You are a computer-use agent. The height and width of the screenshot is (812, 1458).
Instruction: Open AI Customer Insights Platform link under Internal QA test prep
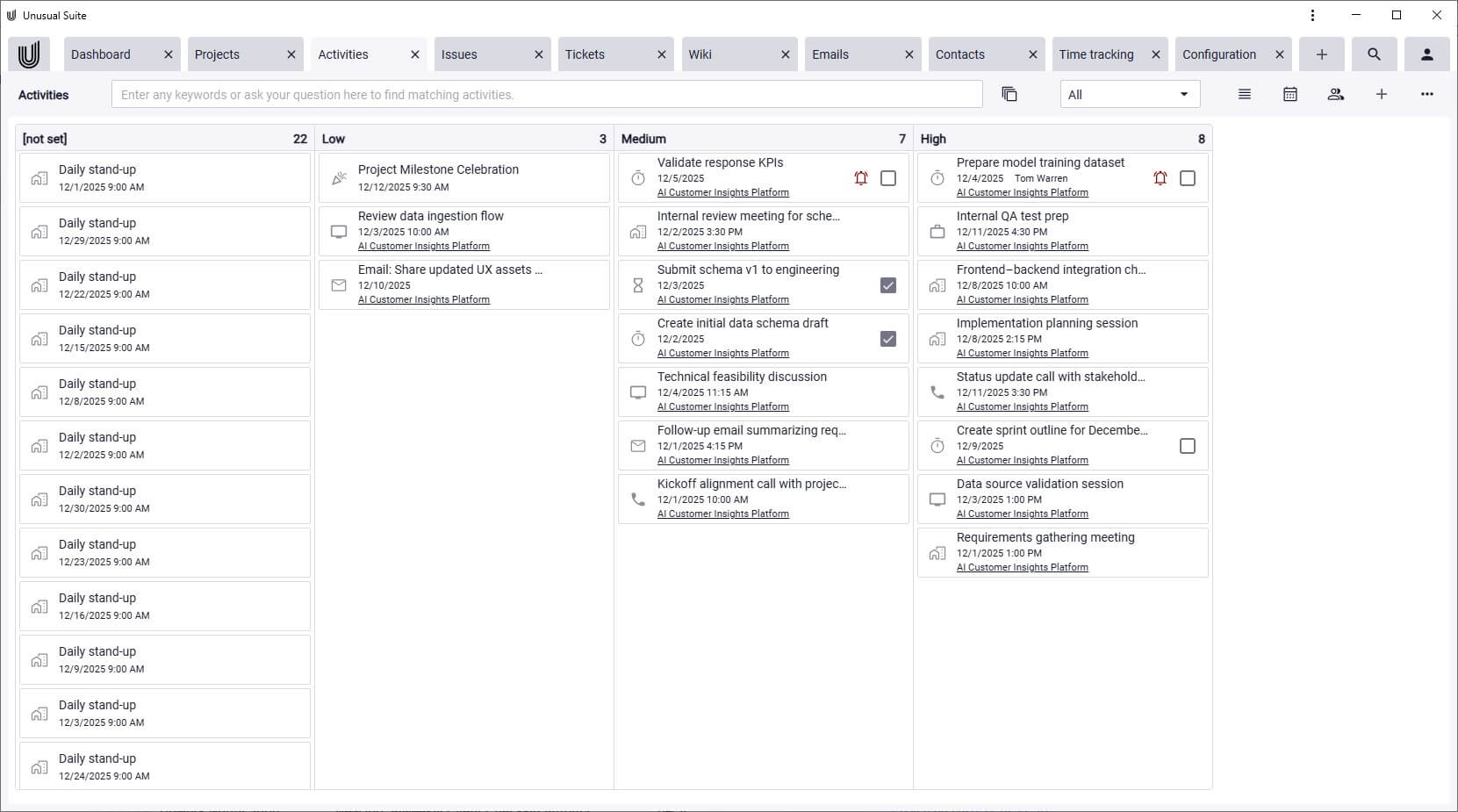[1022, 247]
